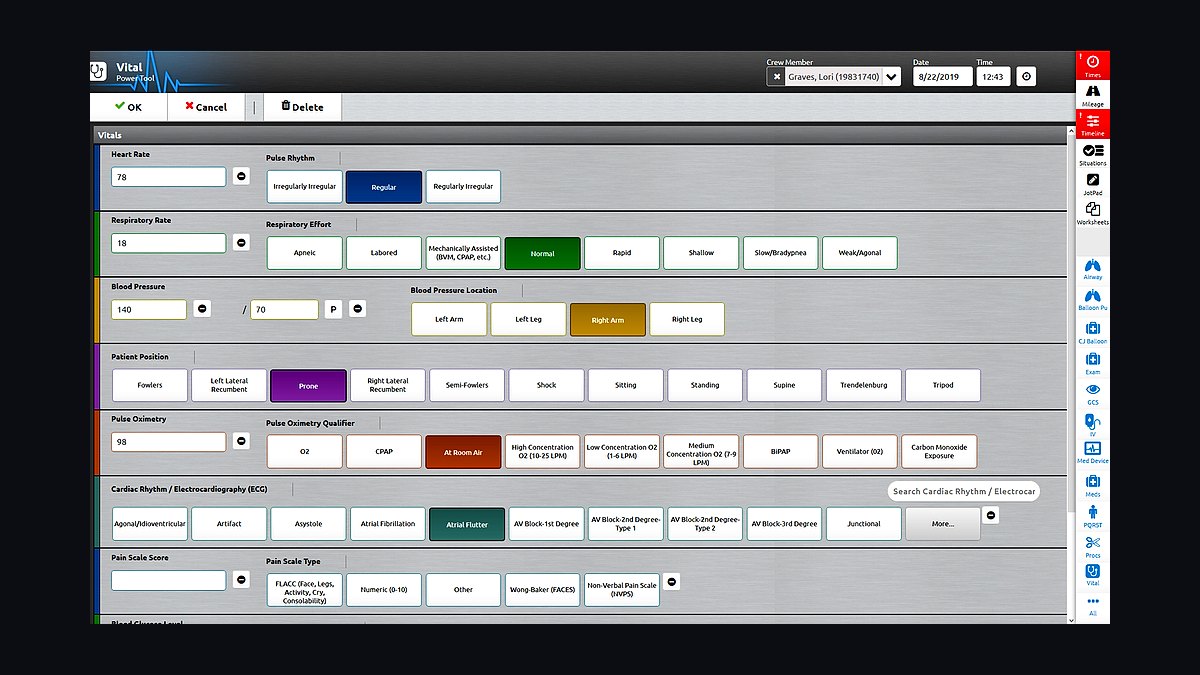Screen dimensions: 1200x675
Task: Select Atrial Flutter cardiac rhythm
Action: [x=467, y=524]
